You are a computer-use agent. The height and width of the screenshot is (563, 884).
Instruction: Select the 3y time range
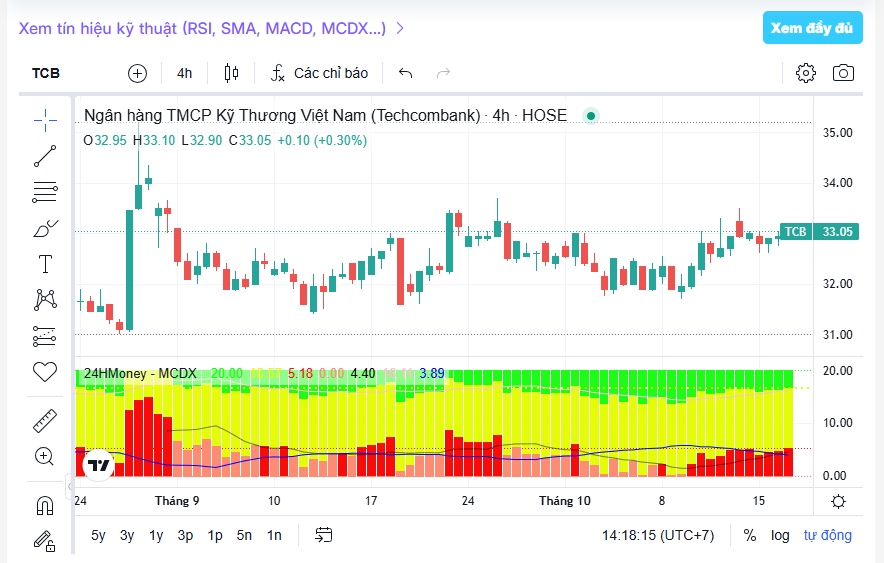tap(127, 535)
